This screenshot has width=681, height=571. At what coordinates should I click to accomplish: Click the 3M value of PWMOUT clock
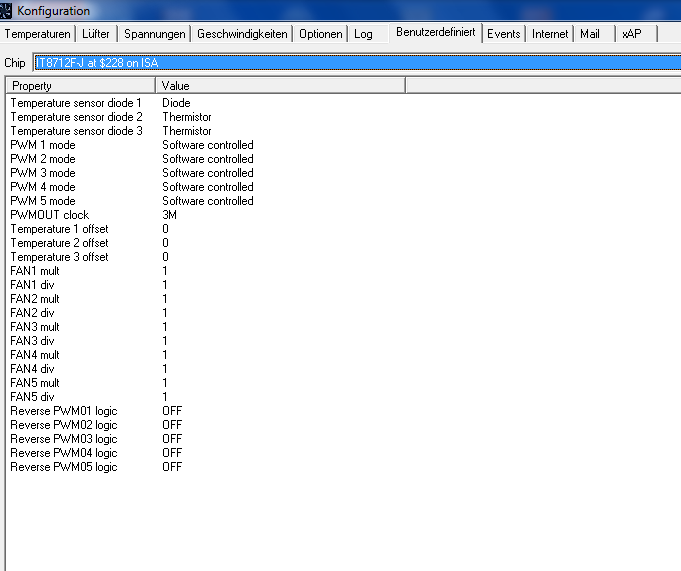pyautogui.click(x=169, y=215)
